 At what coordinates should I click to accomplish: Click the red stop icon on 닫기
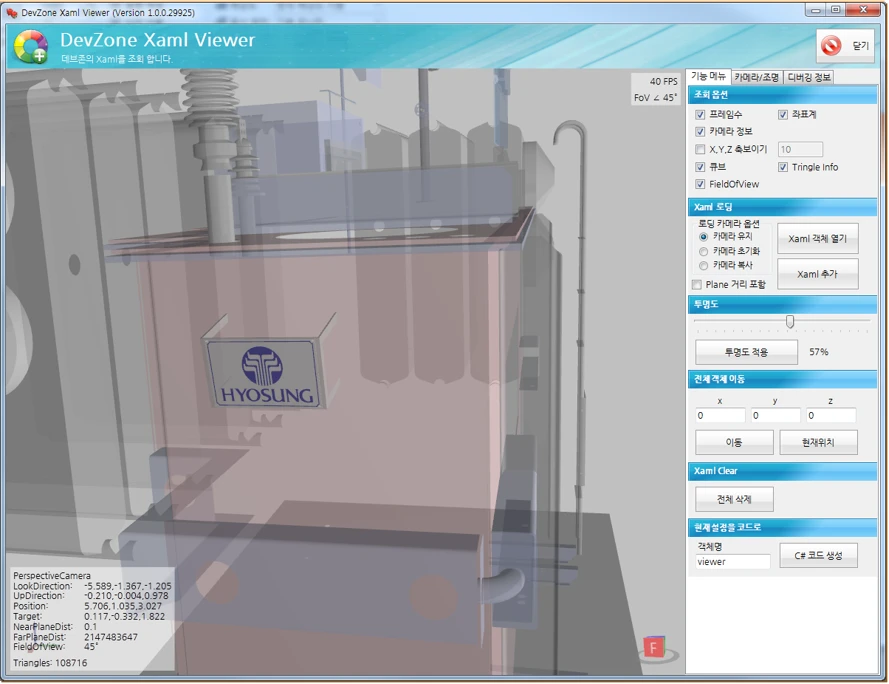[831, 45]
